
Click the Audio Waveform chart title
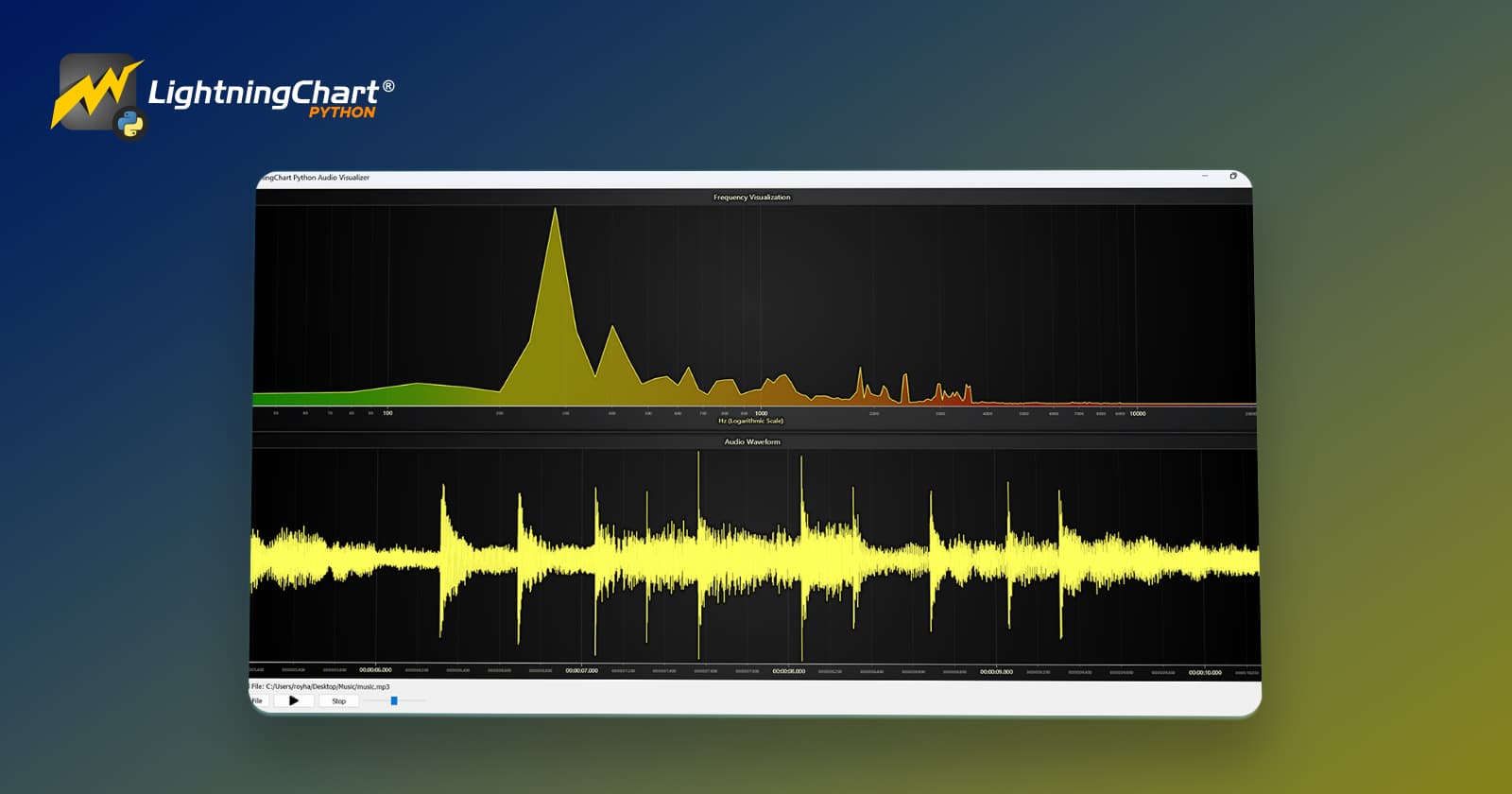pyautogui.click(x=752, y=441)
